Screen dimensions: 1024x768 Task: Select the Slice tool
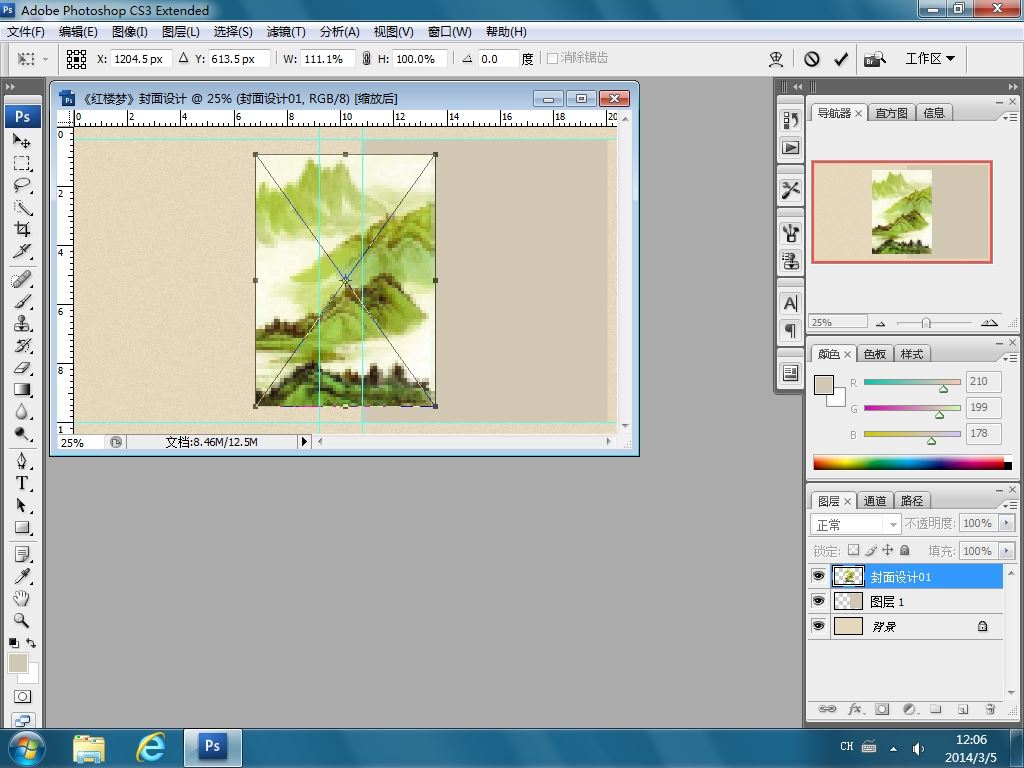[22, 251]
